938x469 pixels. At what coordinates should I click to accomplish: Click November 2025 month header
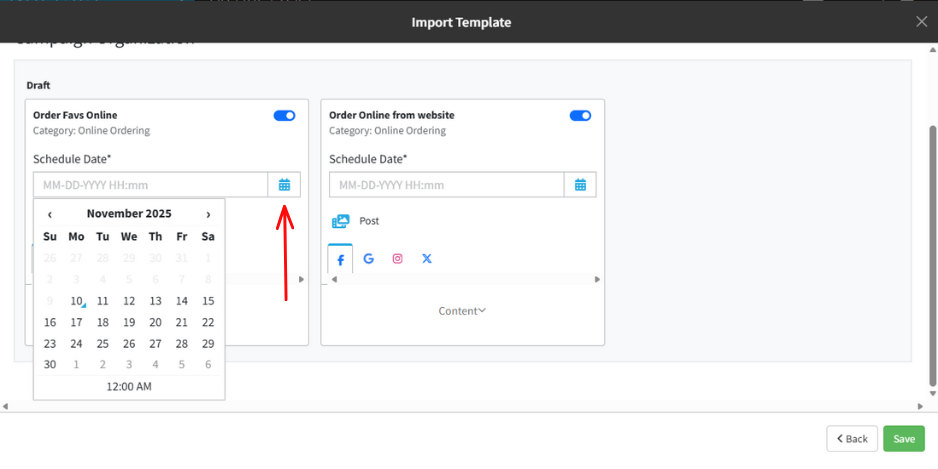coord(129,214)
